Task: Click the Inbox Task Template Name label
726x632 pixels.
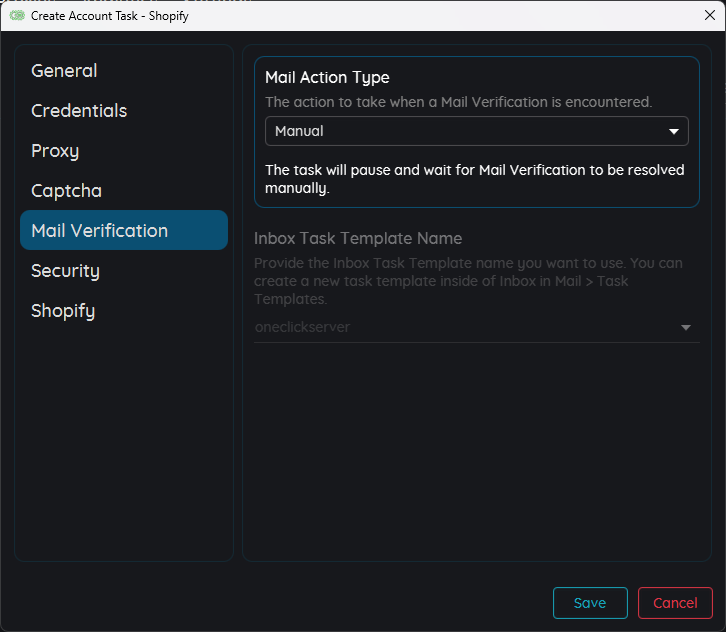Action: pos(358,238)
